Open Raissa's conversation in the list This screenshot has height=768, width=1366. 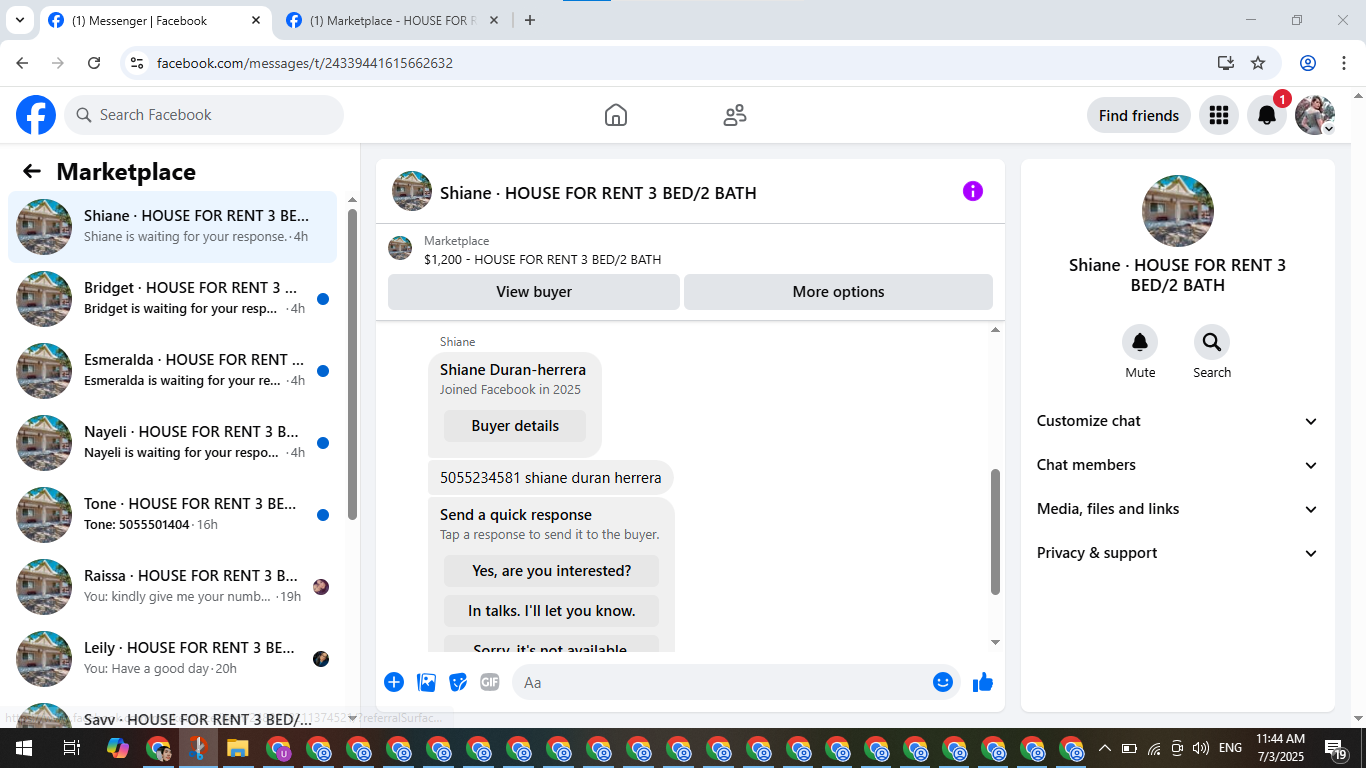[x=172, y=587]
